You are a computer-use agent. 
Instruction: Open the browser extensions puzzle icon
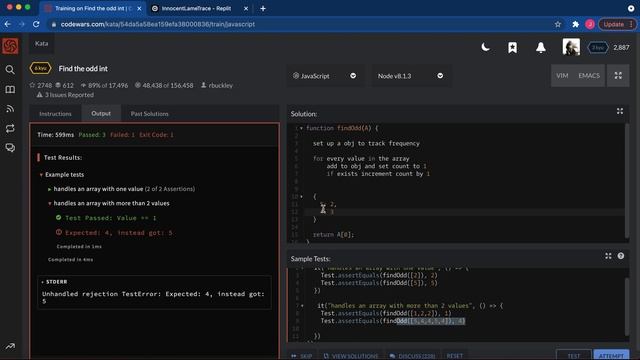point(575,24)
